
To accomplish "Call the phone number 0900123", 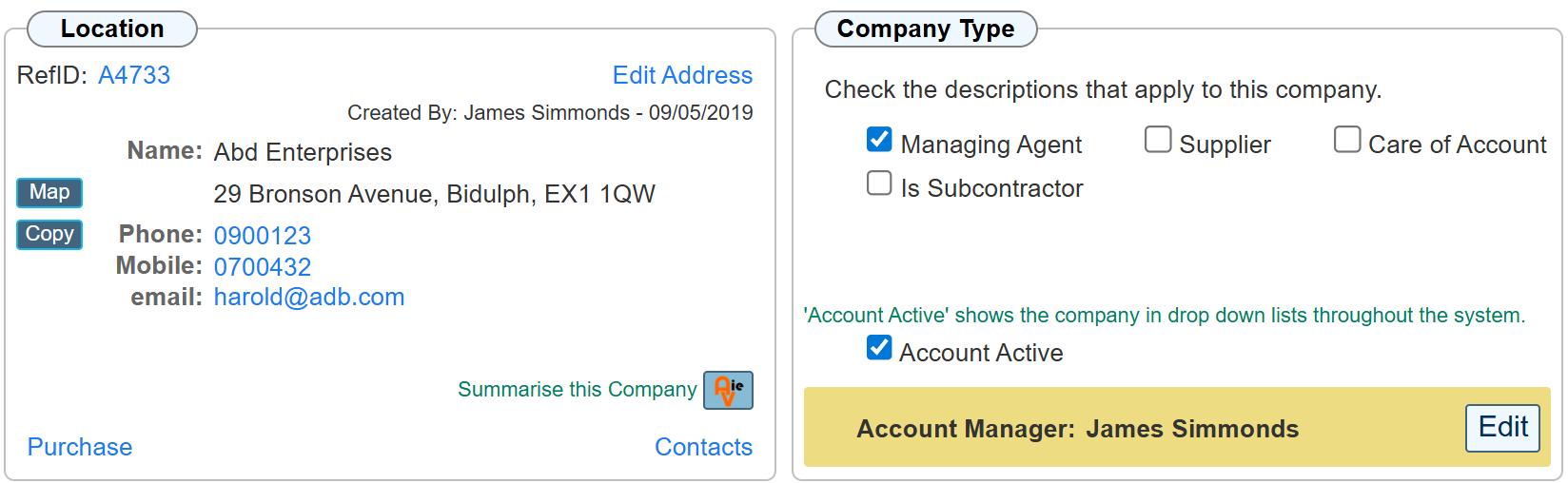I will click(263, 236).
